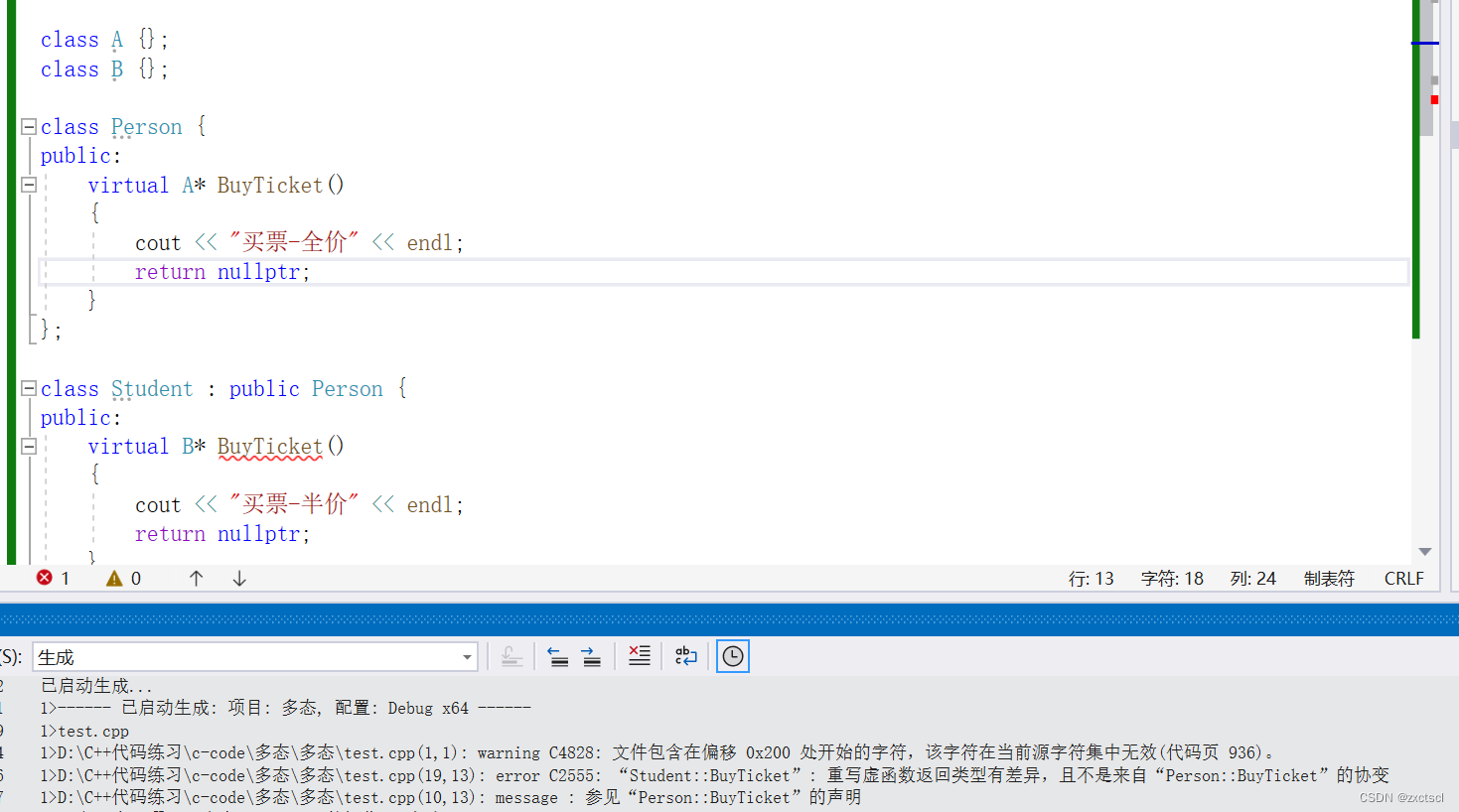1459x812 pixels.
Task: Click the yellow warning count icon
Action: coord(114,578)
